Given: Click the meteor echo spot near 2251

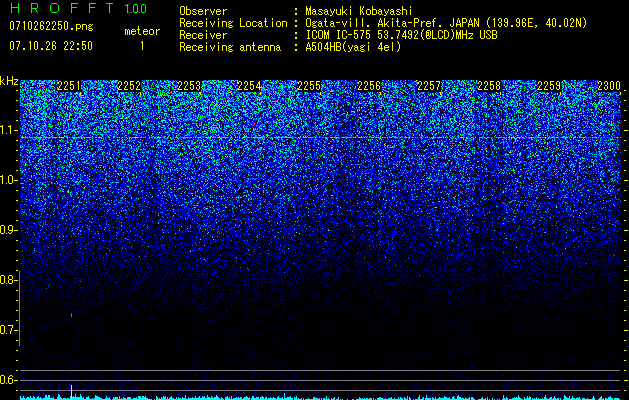Looking at the screenshot, I should click(x=71, y=315).
